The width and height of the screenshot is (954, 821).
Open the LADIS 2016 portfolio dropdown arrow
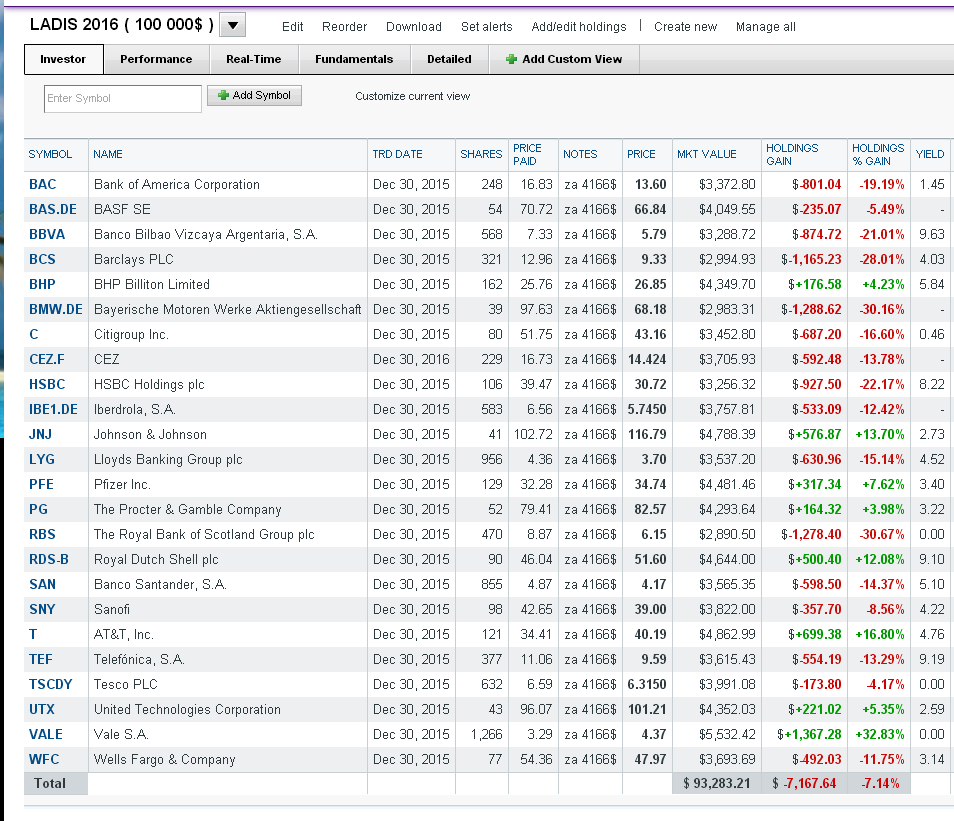(232, 26)
